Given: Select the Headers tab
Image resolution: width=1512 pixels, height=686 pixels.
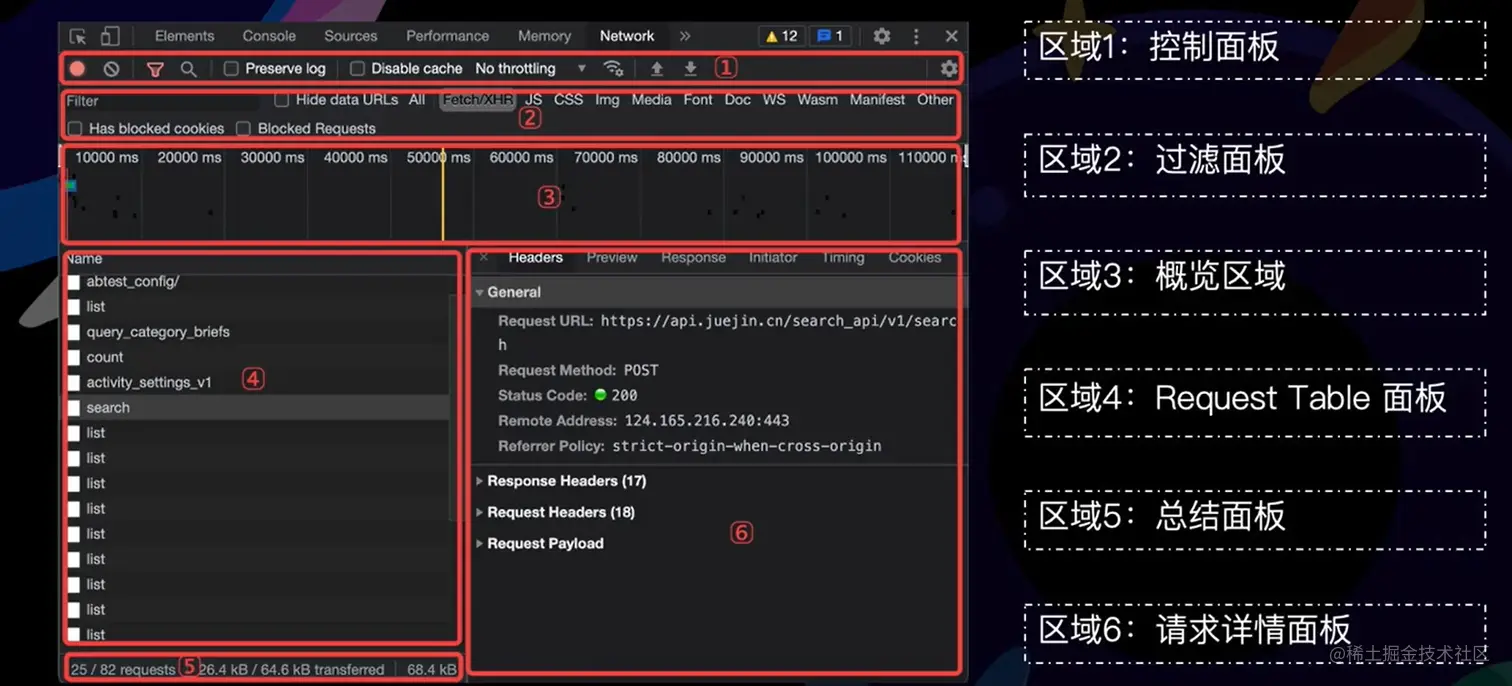Looking at the screenshot, I should tap(535, 257).
